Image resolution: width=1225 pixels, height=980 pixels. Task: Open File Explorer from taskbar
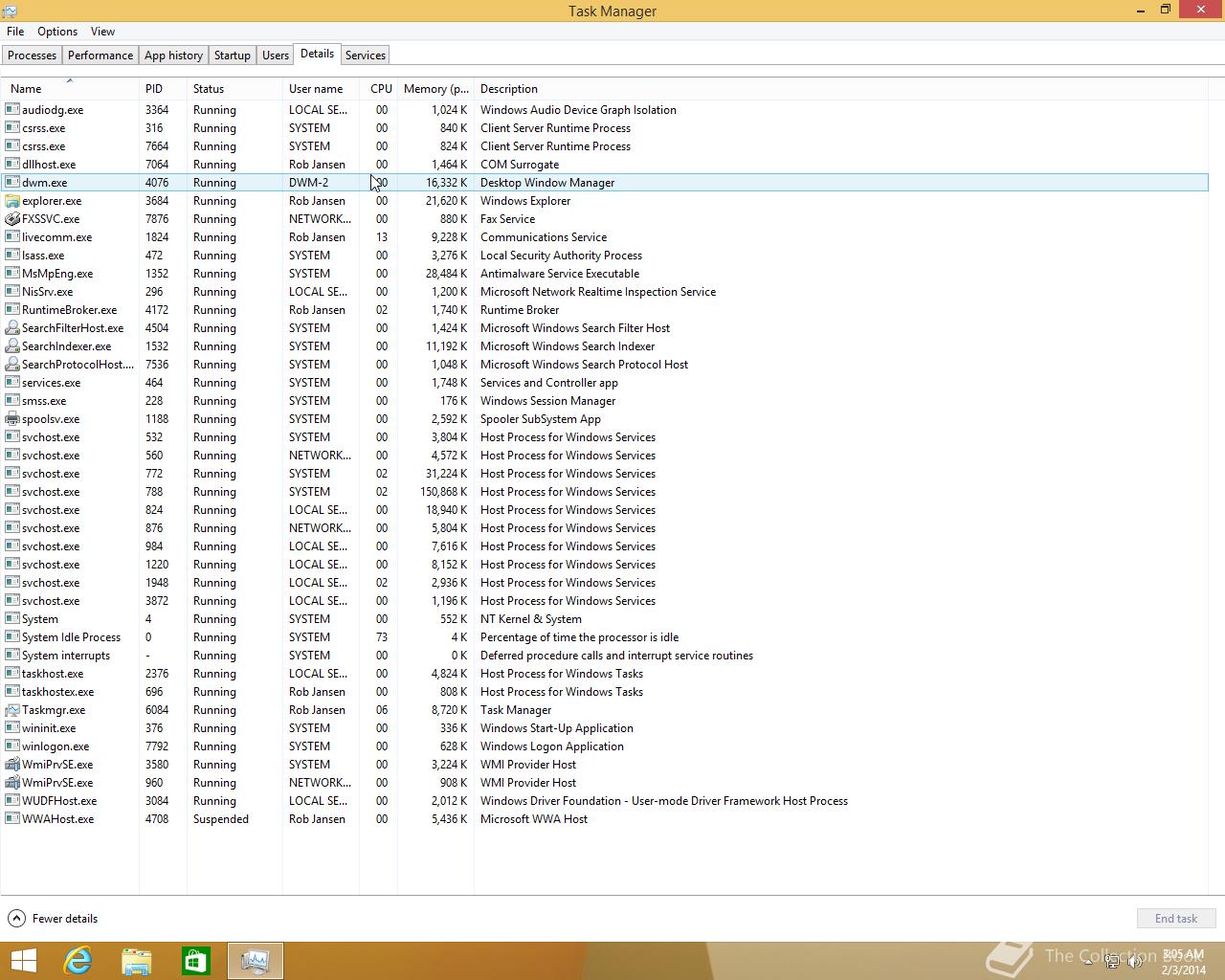(x=137, y=961)
